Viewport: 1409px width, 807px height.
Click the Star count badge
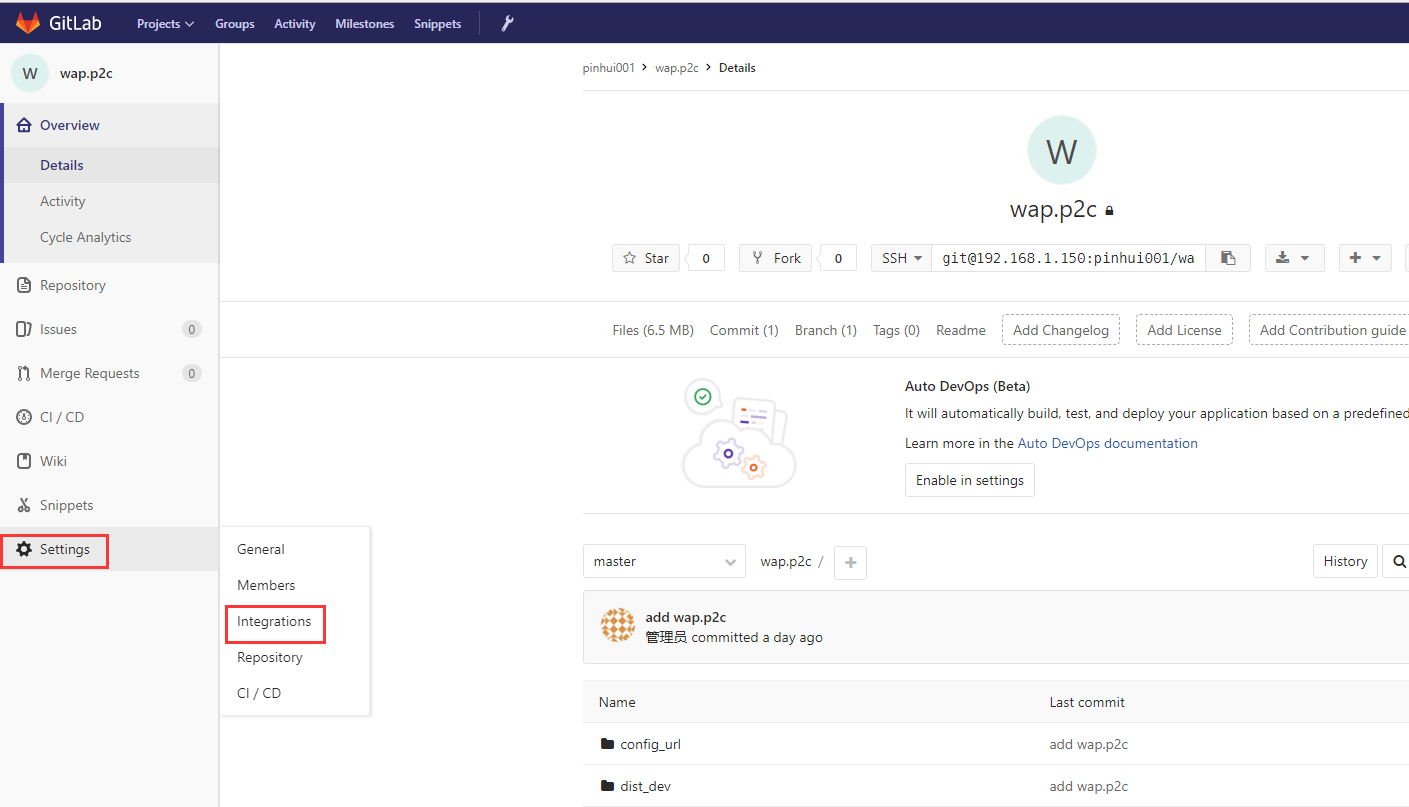tap(706, 258)
